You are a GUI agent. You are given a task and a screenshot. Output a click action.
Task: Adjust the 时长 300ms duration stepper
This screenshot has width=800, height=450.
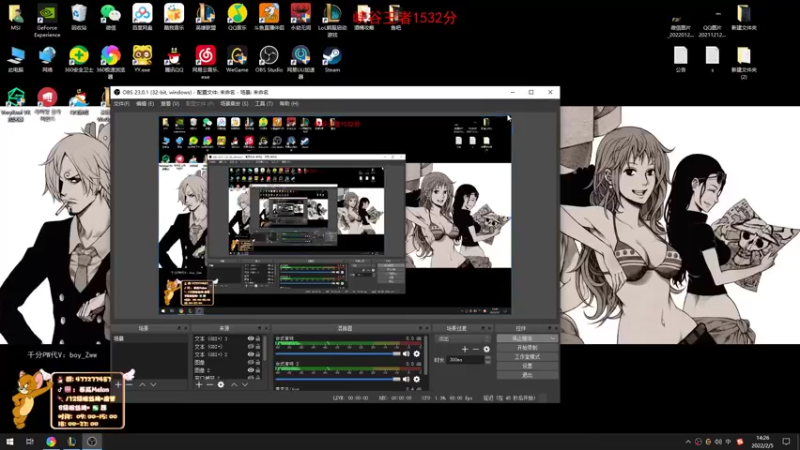[x=488, y=360]
